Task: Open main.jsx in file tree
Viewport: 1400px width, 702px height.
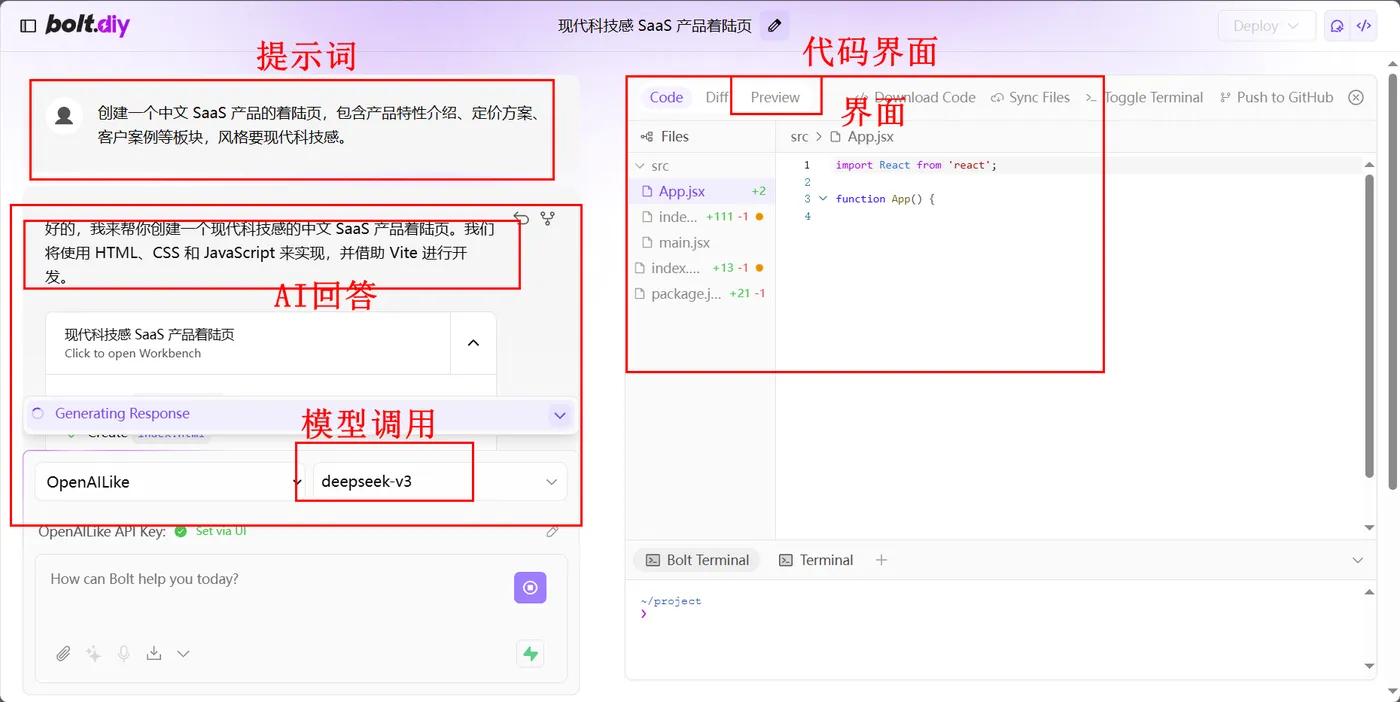Action: pyautogui.click(x=700, y=242)
